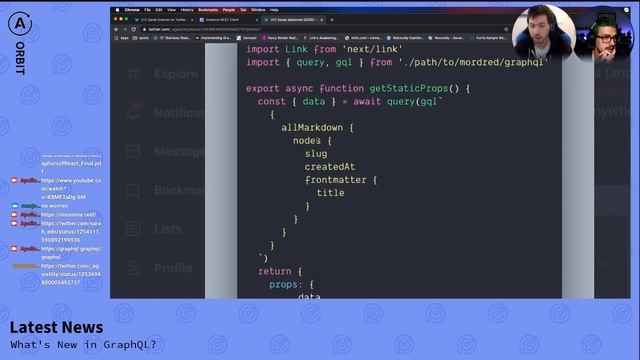Viewport: 640px width, 360px height.
Task: Click the left host webcam bubble
Action: pos(543,33)
